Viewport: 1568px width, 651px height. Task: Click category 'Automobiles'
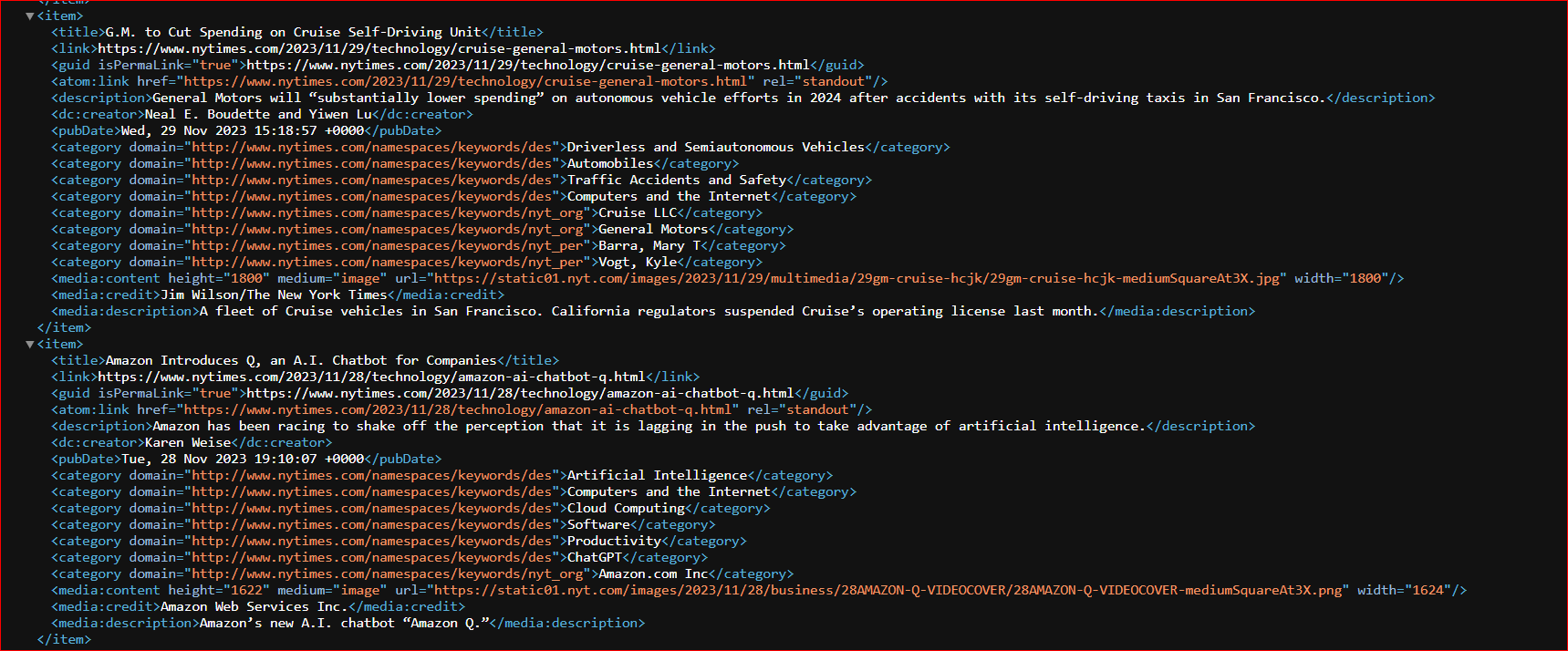tap(610, 163)
